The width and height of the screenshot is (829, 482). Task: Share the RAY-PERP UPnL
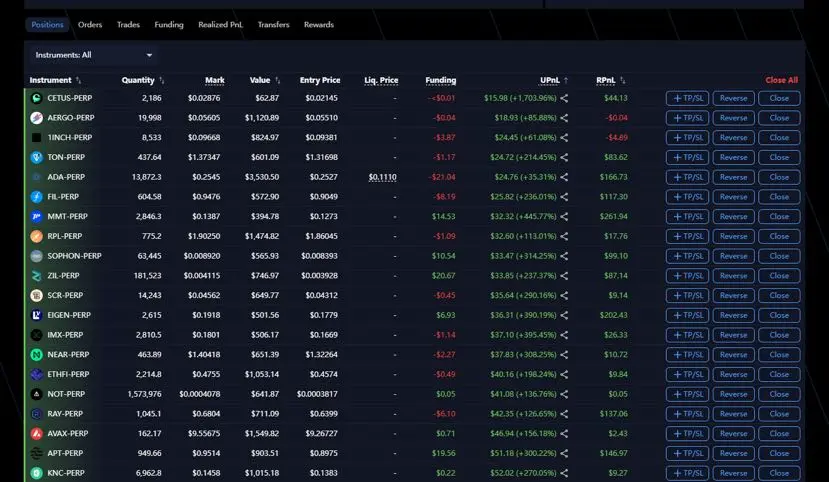[x=564, y=414]
